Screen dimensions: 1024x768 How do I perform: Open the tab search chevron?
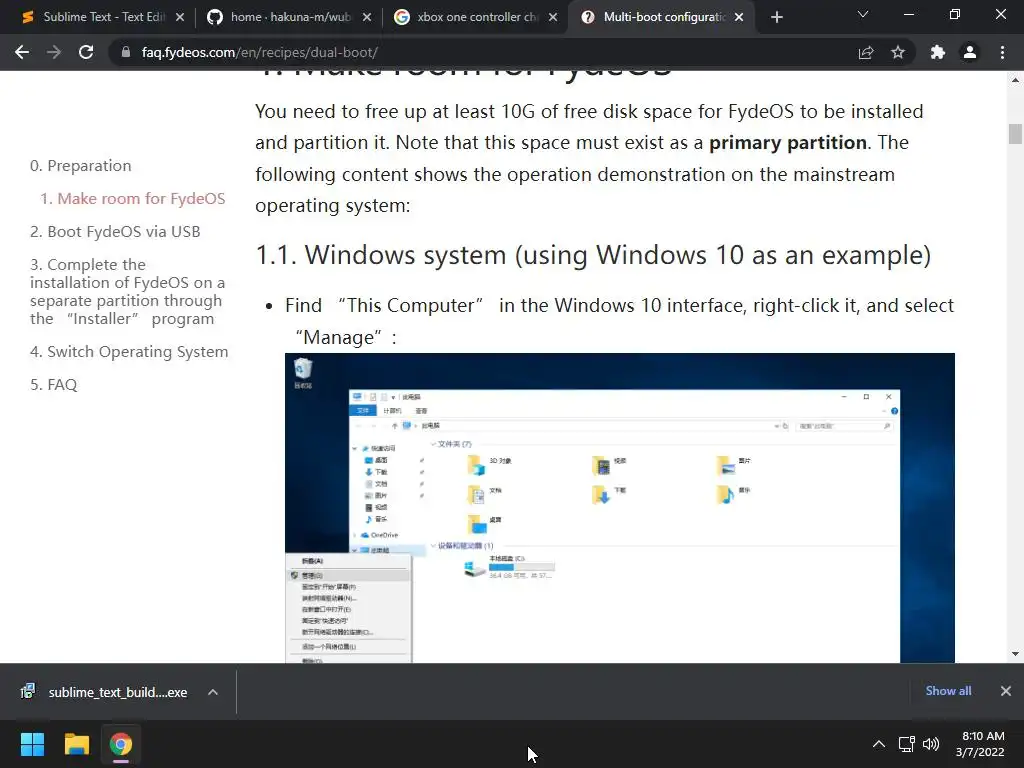pos(863,14)
